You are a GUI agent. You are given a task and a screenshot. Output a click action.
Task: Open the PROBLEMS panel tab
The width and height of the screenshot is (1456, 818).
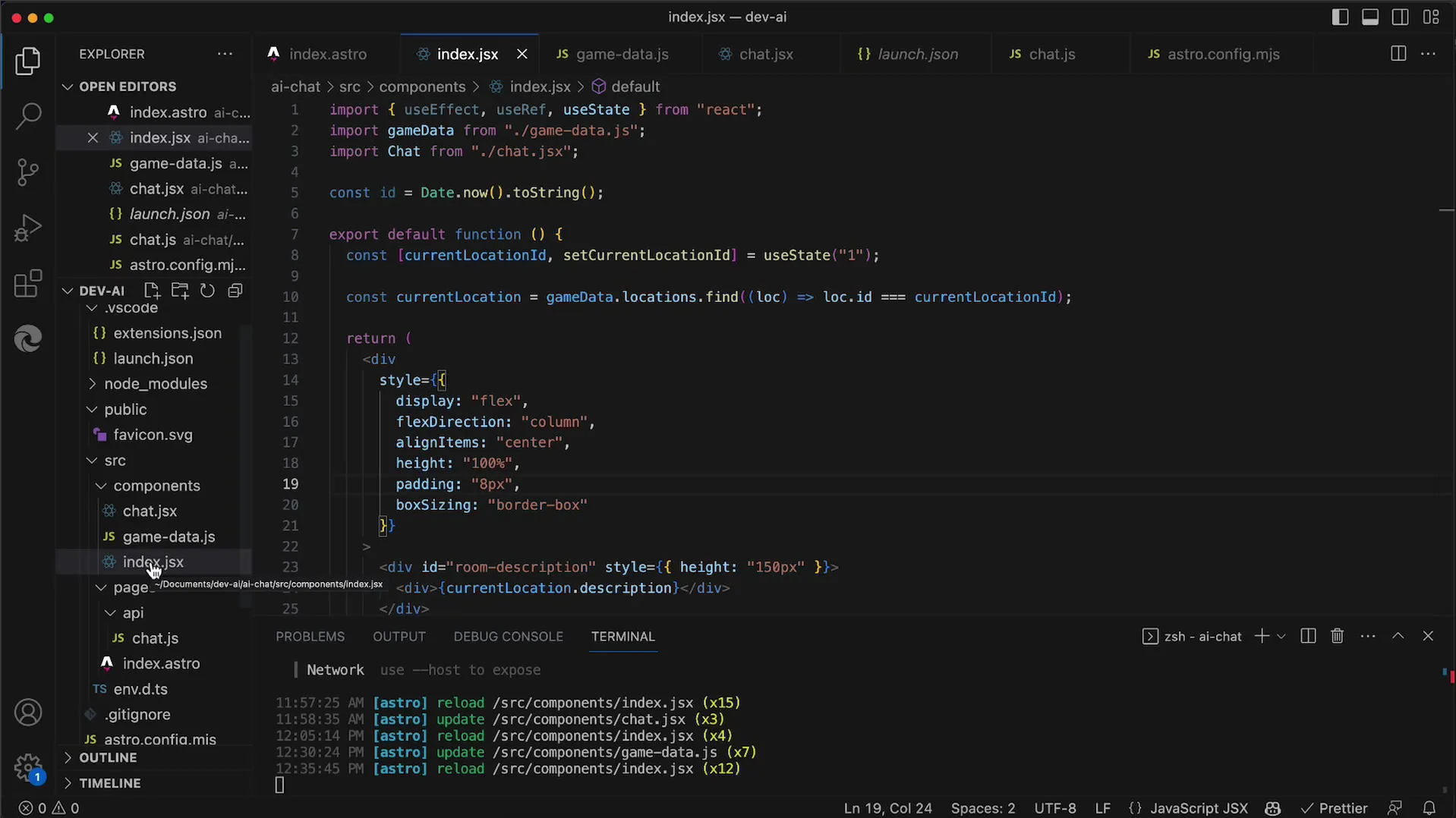click(310, 637)
